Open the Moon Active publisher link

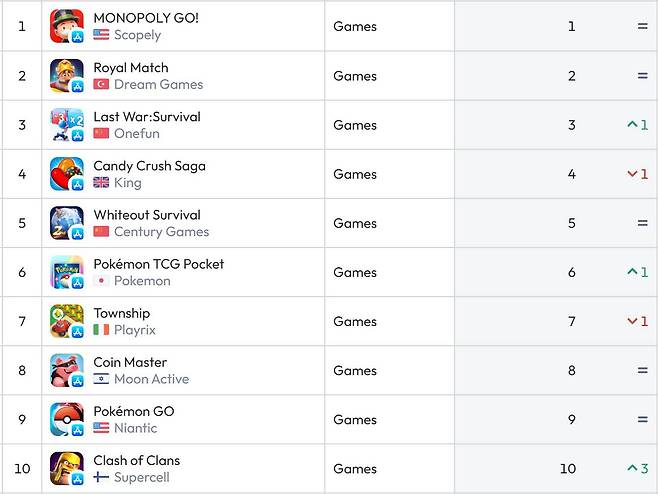coord(151,379)
